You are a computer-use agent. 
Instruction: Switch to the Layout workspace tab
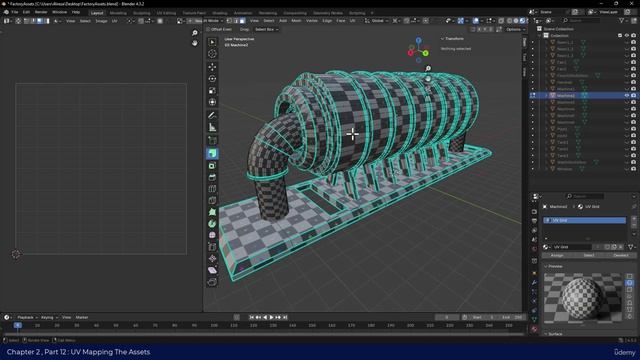[97, 13]
